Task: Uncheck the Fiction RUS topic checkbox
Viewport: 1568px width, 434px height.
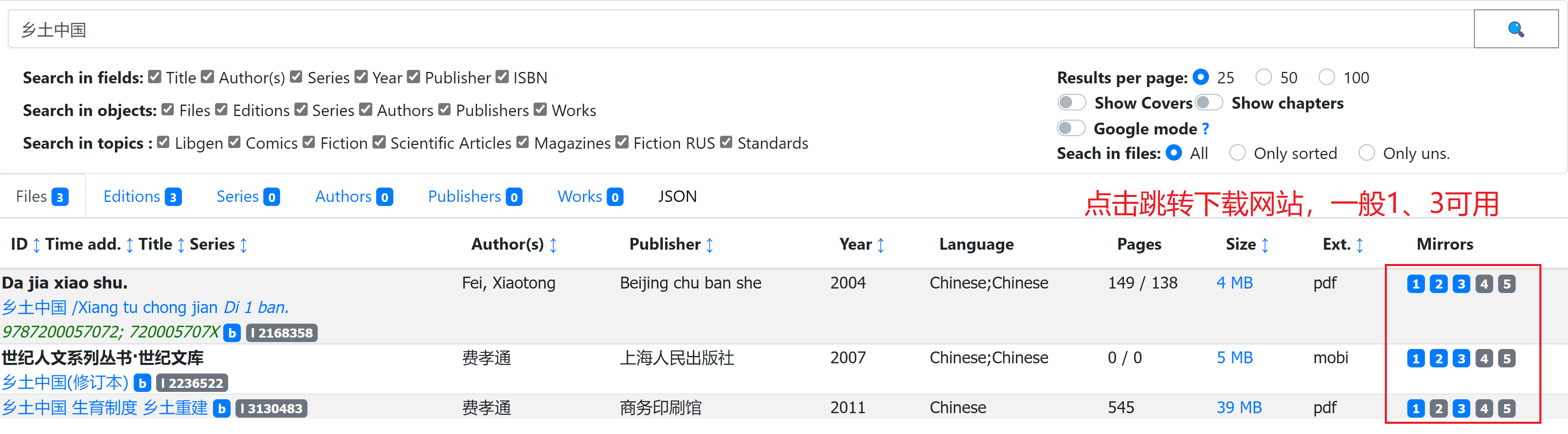Action: [x=621, y=143]
